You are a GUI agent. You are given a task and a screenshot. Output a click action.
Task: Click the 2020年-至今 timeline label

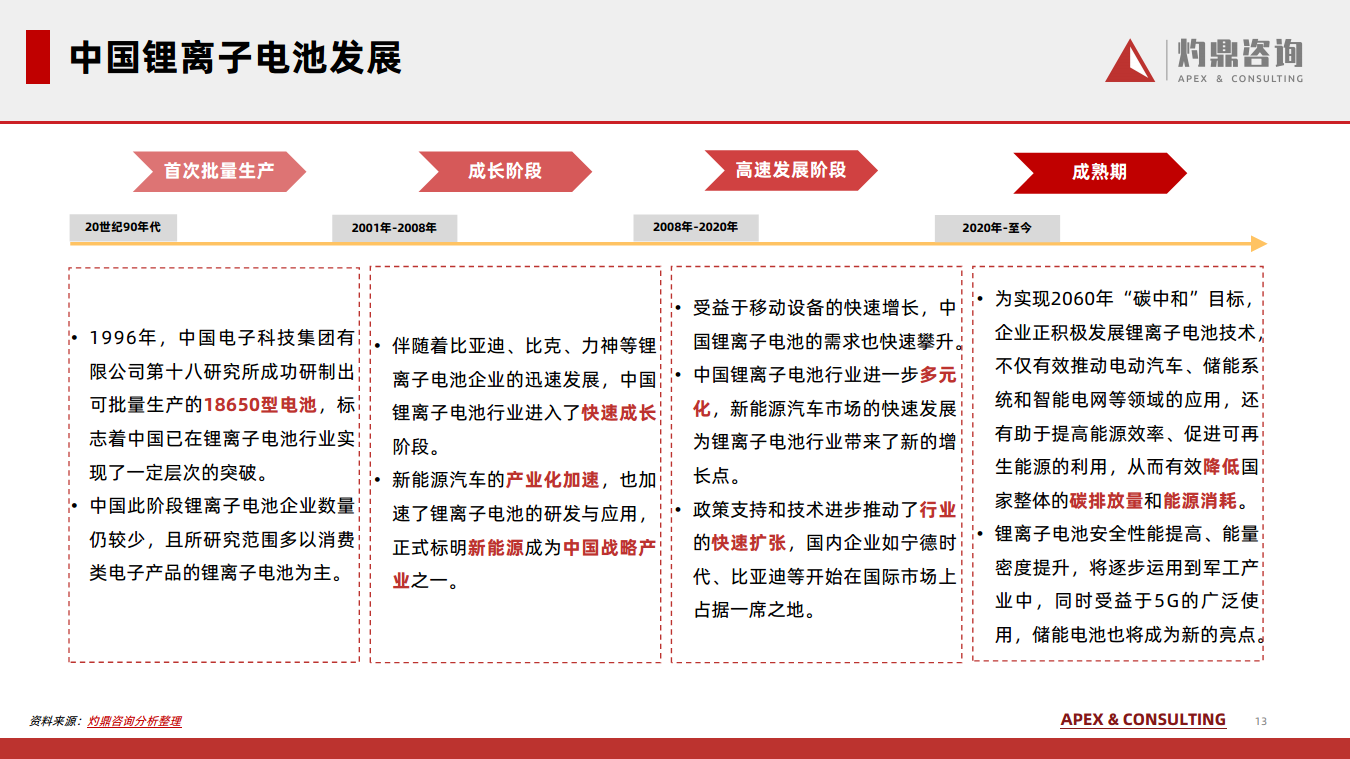coord(997,228)
